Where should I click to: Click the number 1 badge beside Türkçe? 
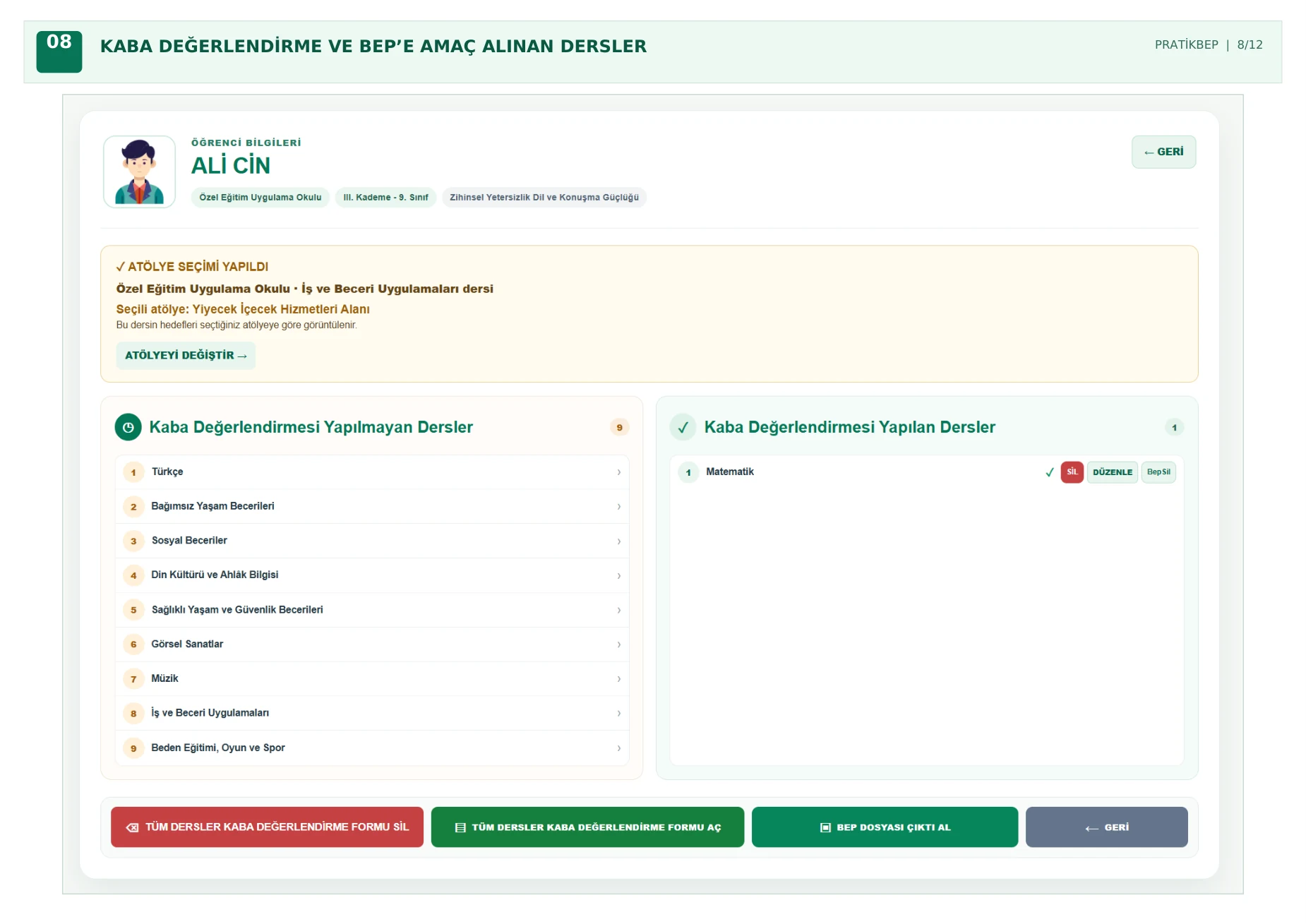133,472
